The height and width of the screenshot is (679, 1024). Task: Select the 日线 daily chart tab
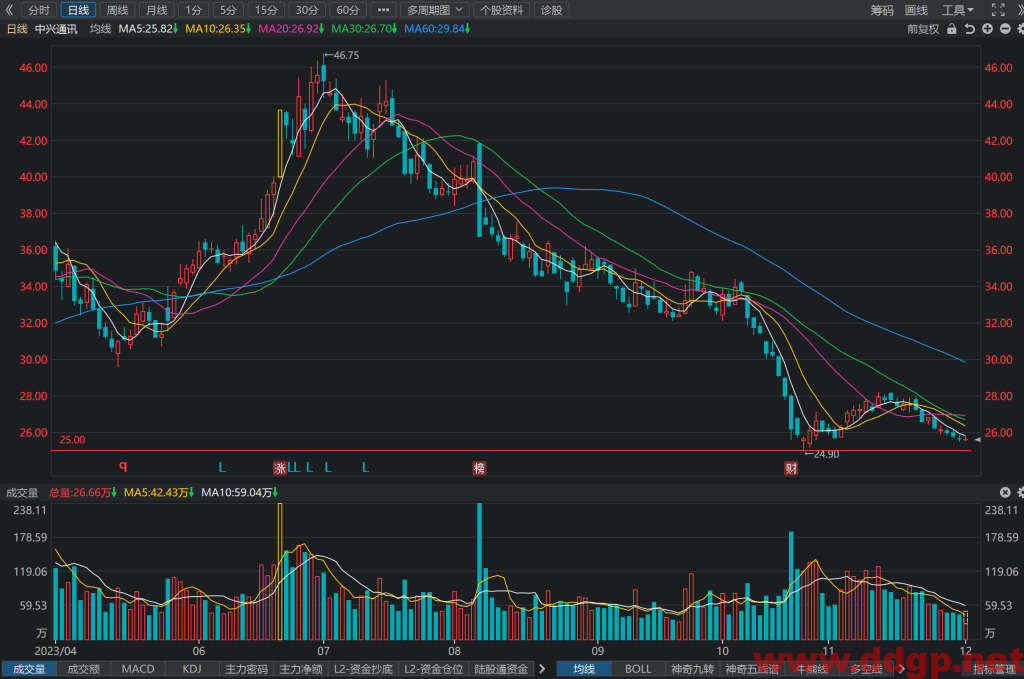point(78,10)
